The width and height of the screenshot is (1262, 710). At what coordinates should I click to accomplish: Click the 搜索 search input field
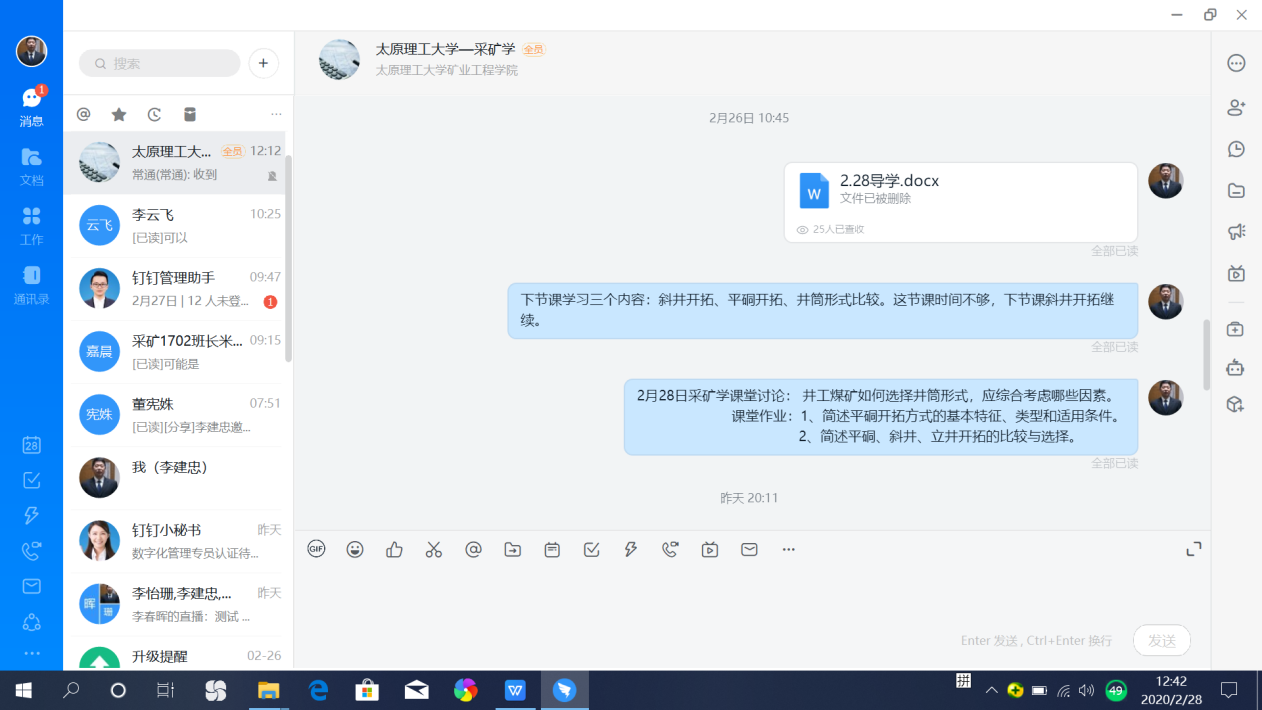click(x=160, y=63)
